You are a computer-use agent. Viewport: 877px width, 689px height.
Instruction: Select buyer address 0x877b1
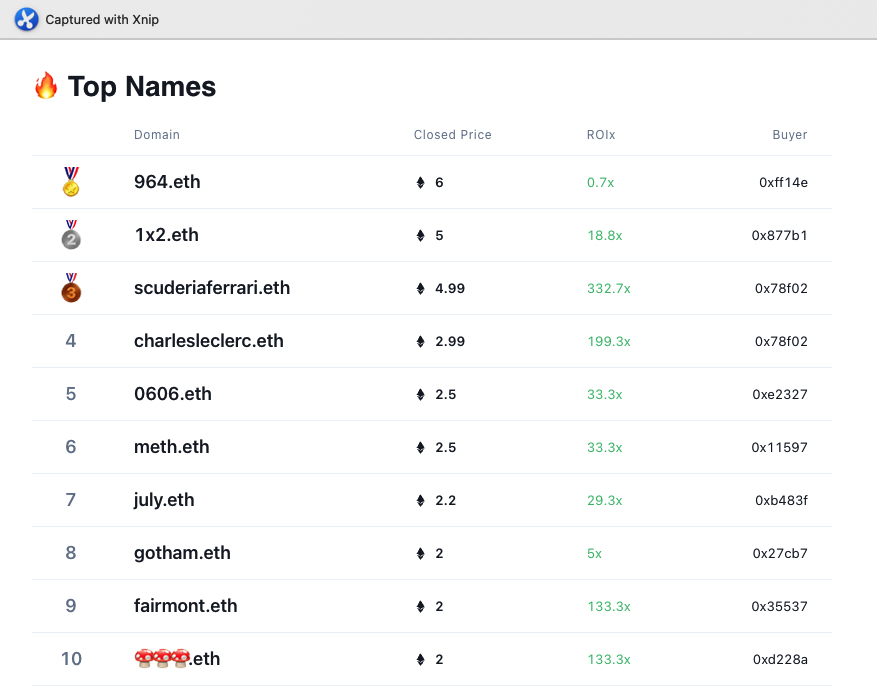point(780,235)
